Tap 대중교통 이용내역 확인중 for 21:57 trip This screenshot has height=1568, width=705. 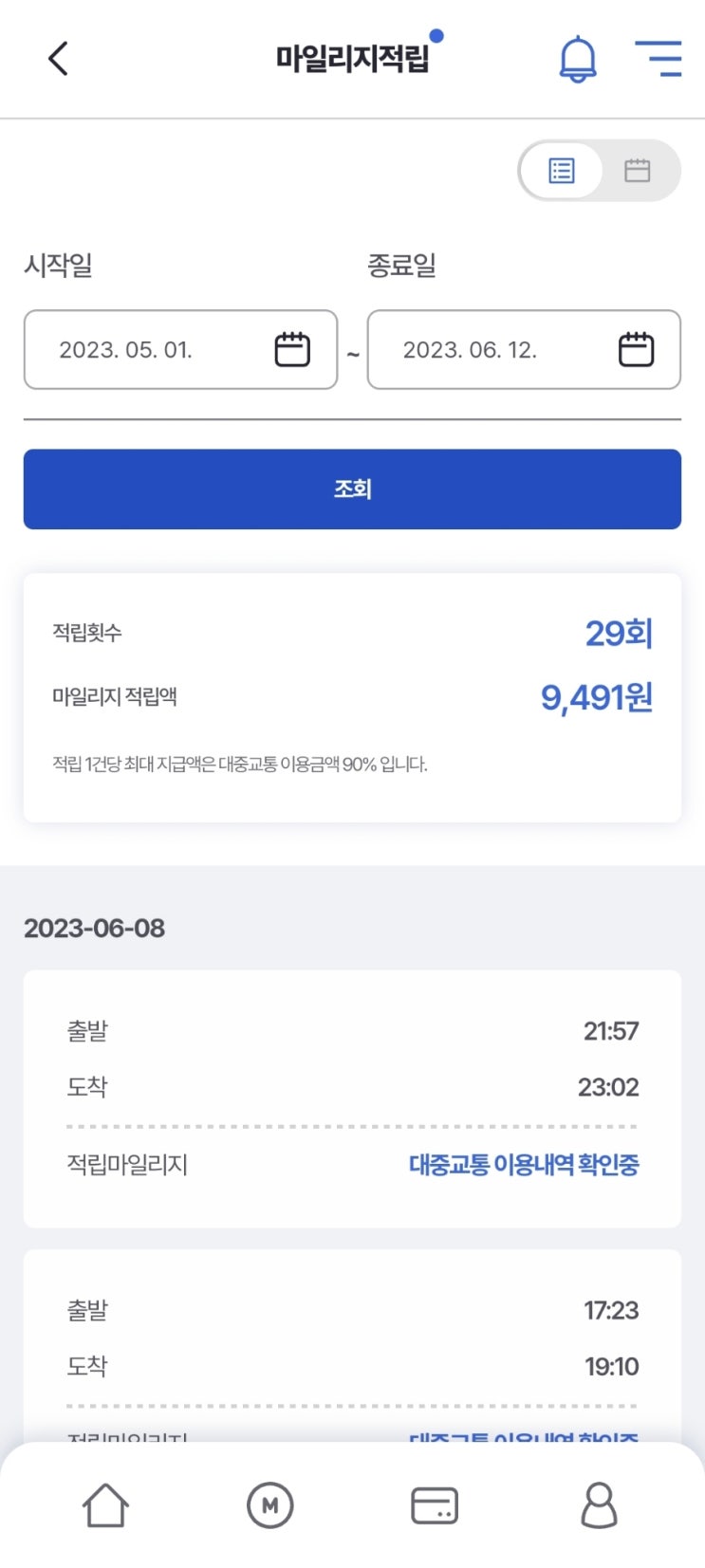pos(524,1164)
